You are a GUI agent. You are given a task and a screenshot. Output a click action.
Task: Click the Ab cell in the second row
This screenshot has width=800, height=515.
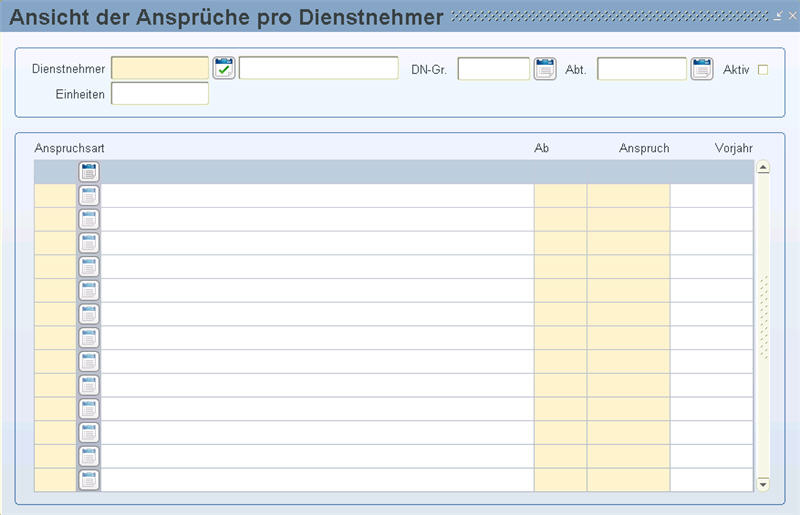560,195
